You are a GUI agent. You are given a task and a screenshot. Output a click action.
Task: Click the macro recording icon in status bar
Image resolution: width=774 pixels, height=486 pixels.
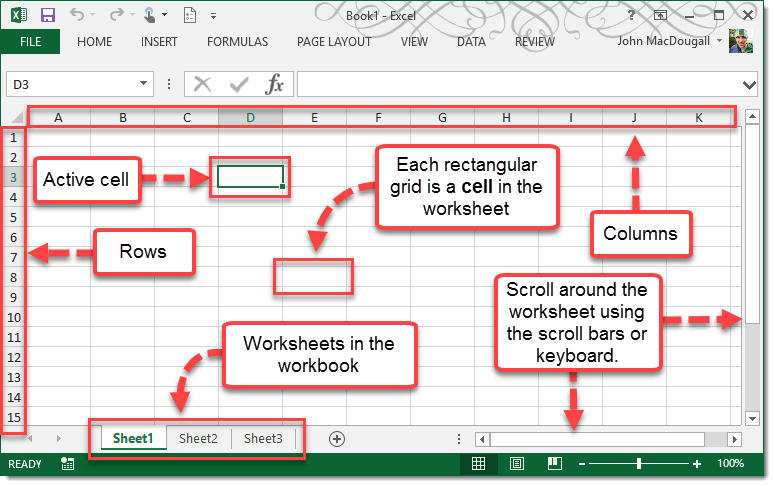click(68, 464)
